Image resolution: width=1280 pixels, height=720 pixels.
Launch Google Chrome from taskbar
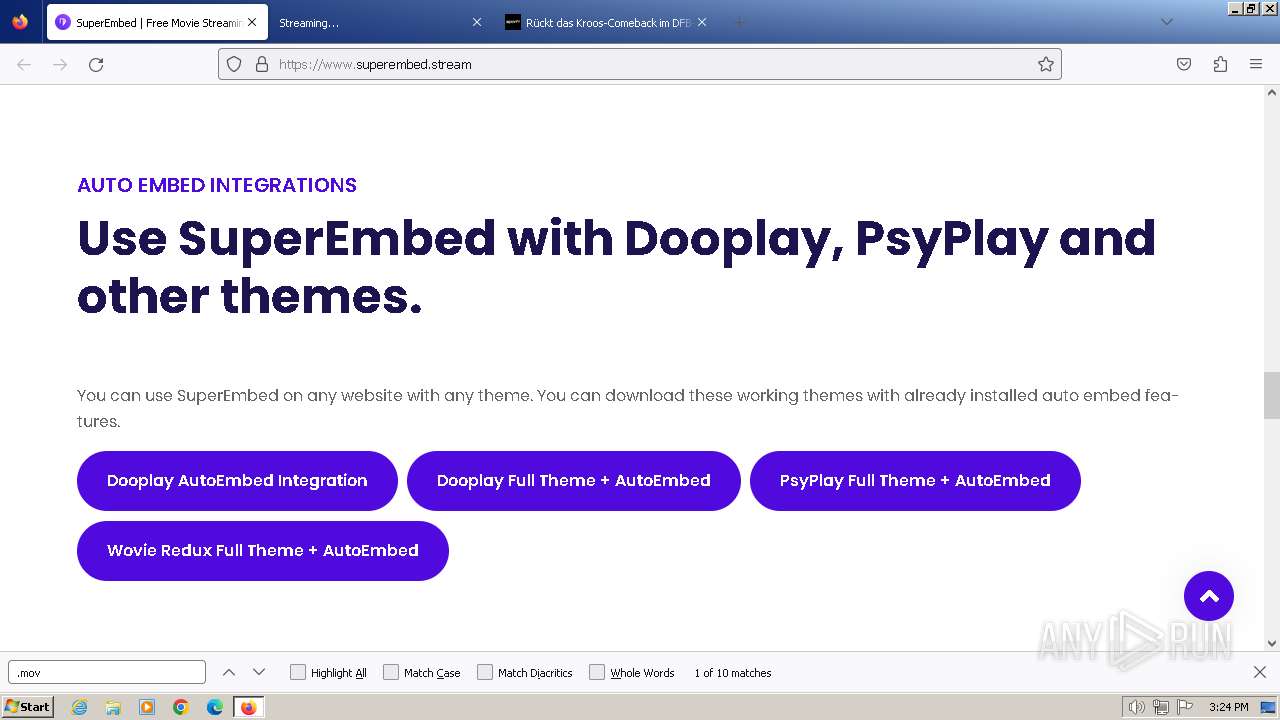181,707
